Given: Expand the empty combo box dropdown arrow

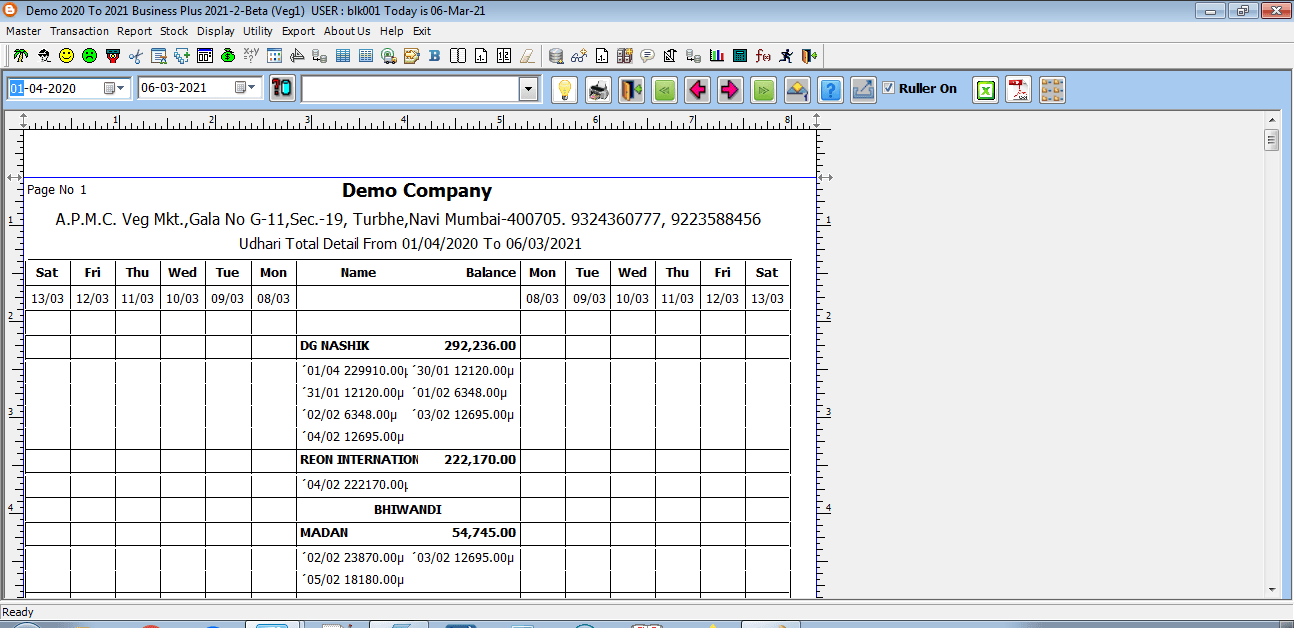Looking at the screenshot, I should 528,90.
